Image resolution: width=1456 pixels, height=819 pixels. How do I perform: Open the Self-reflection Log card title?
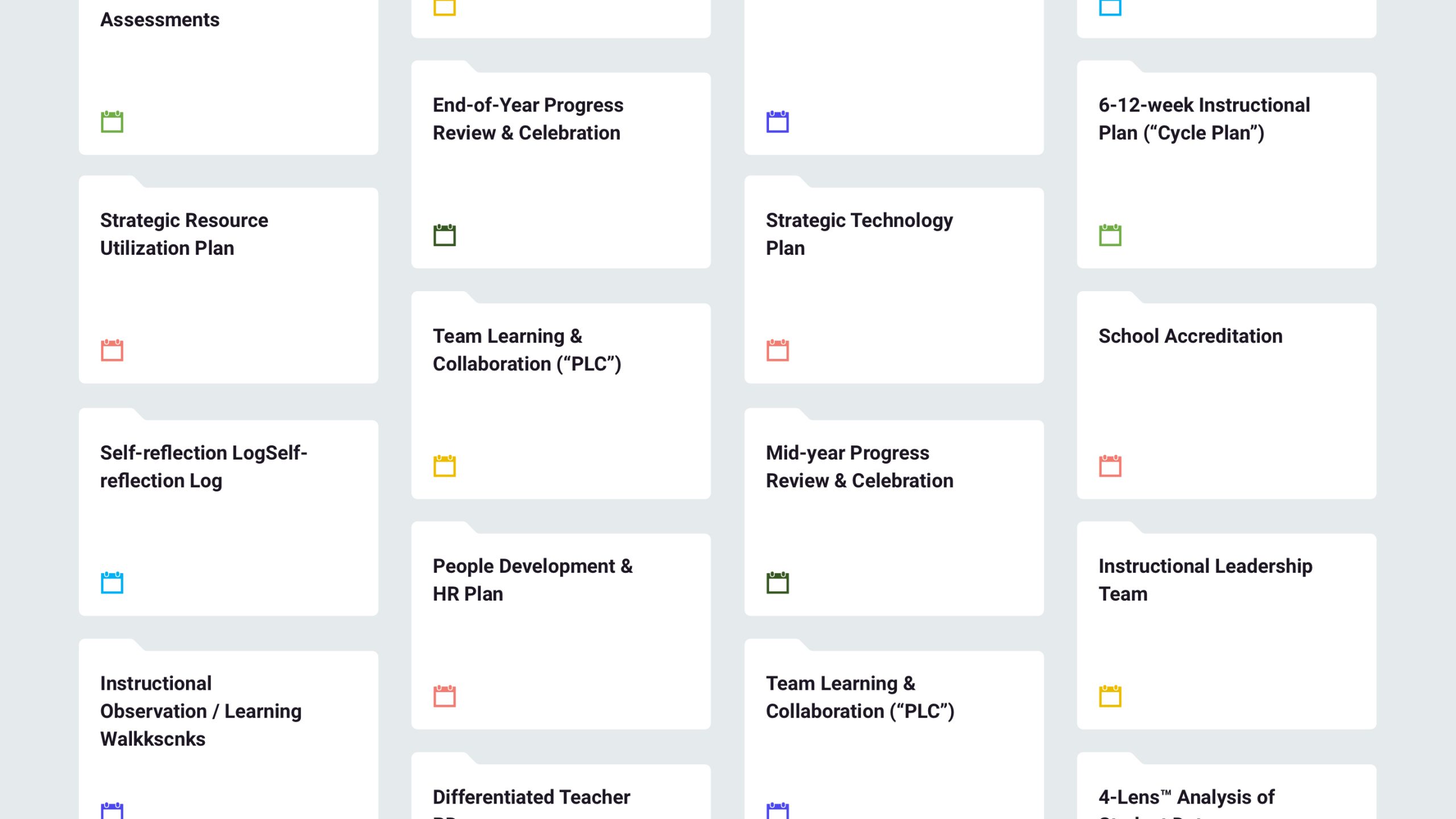[203, 466]
